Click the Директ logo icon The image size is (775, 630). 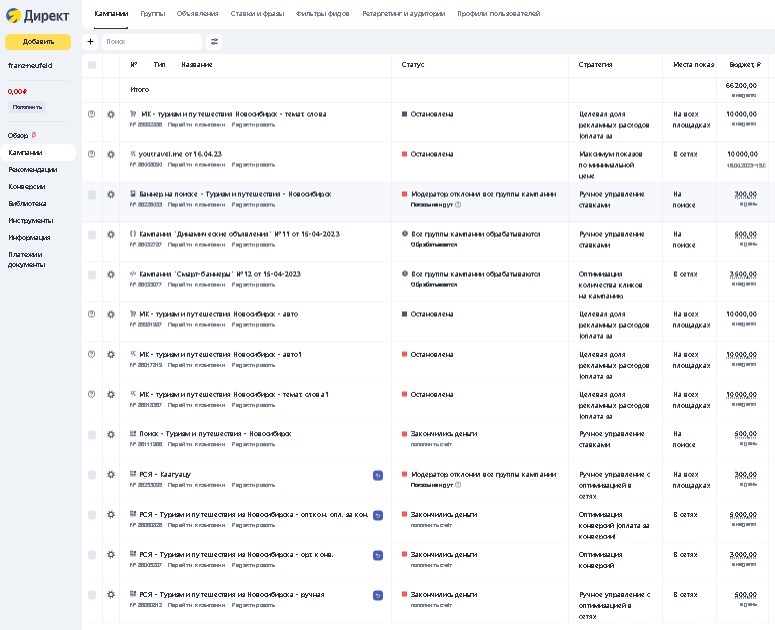[14, 15]
